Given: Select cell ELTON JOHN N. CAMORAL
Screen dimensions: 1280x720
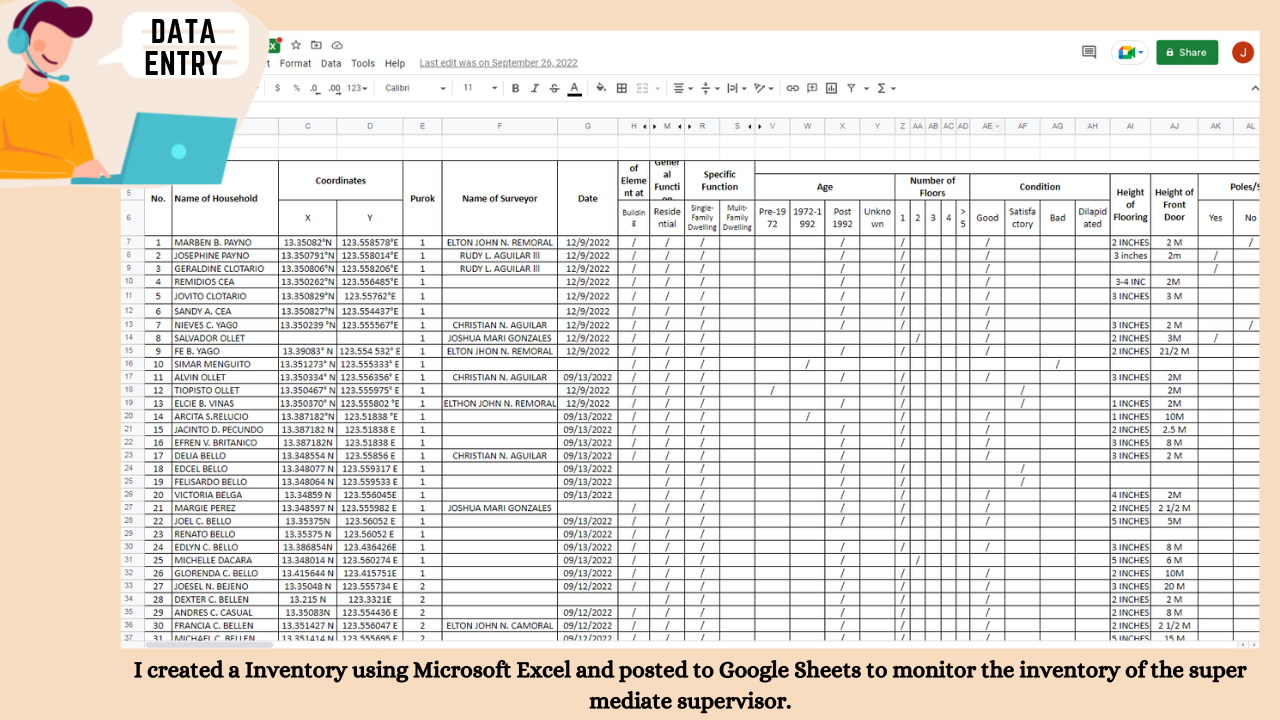Looking at the screenshot, I should pos(499,625).
